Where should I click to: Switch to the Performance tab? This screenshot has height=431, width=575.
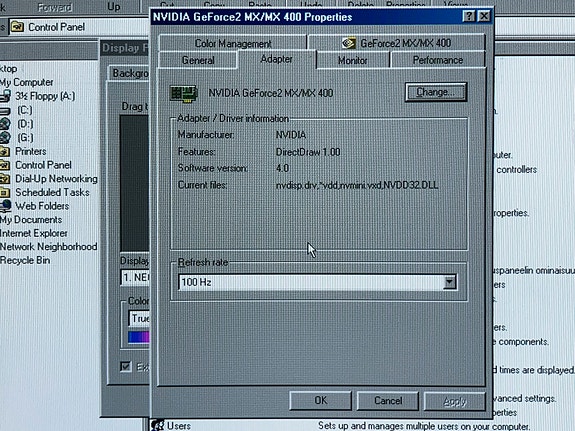[438, 60]
